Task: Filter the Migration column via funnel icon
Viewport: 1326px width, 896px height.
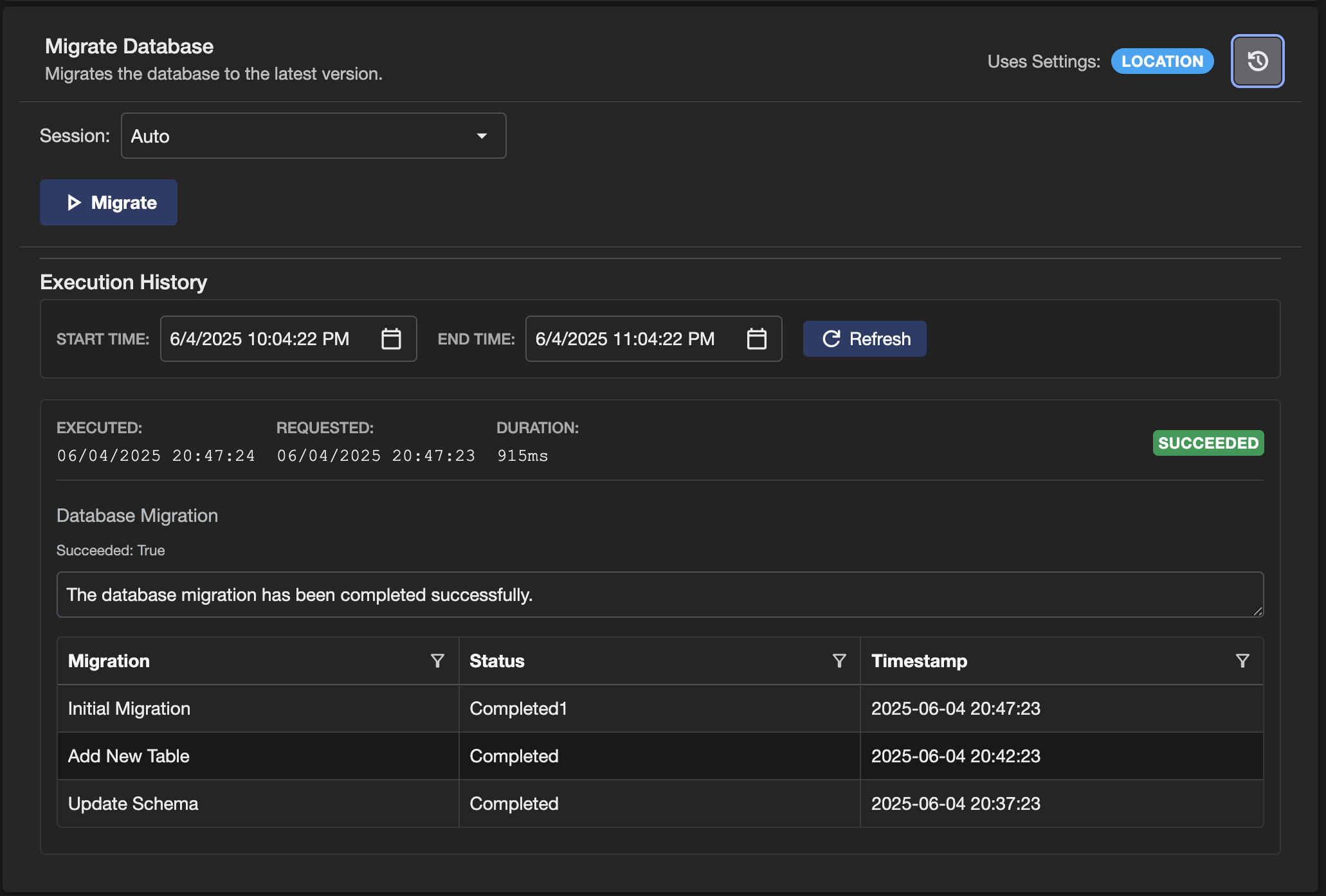Action: [437, 661]
